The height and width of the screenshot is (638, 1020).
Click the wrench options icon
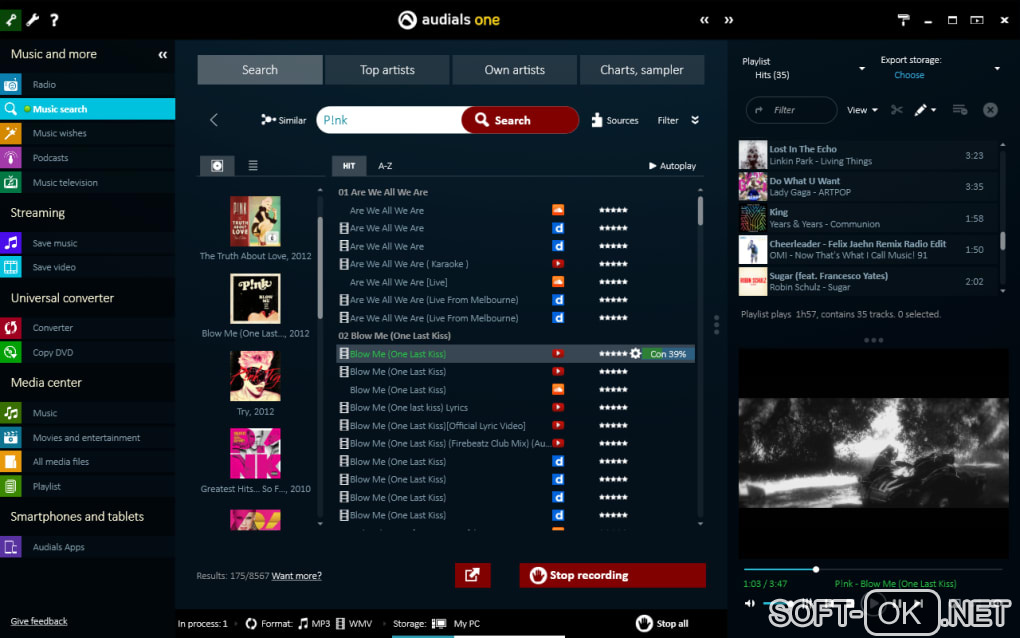[33, 20]
